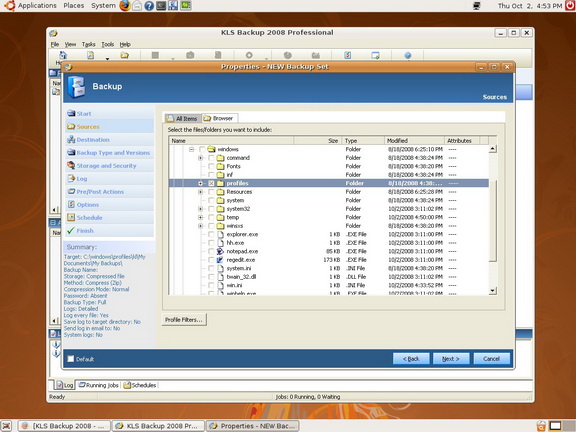Viewport: 576px width, 432px height.
Task: Open the File menu in KLS Backup
Action: (x=55, y=44)
